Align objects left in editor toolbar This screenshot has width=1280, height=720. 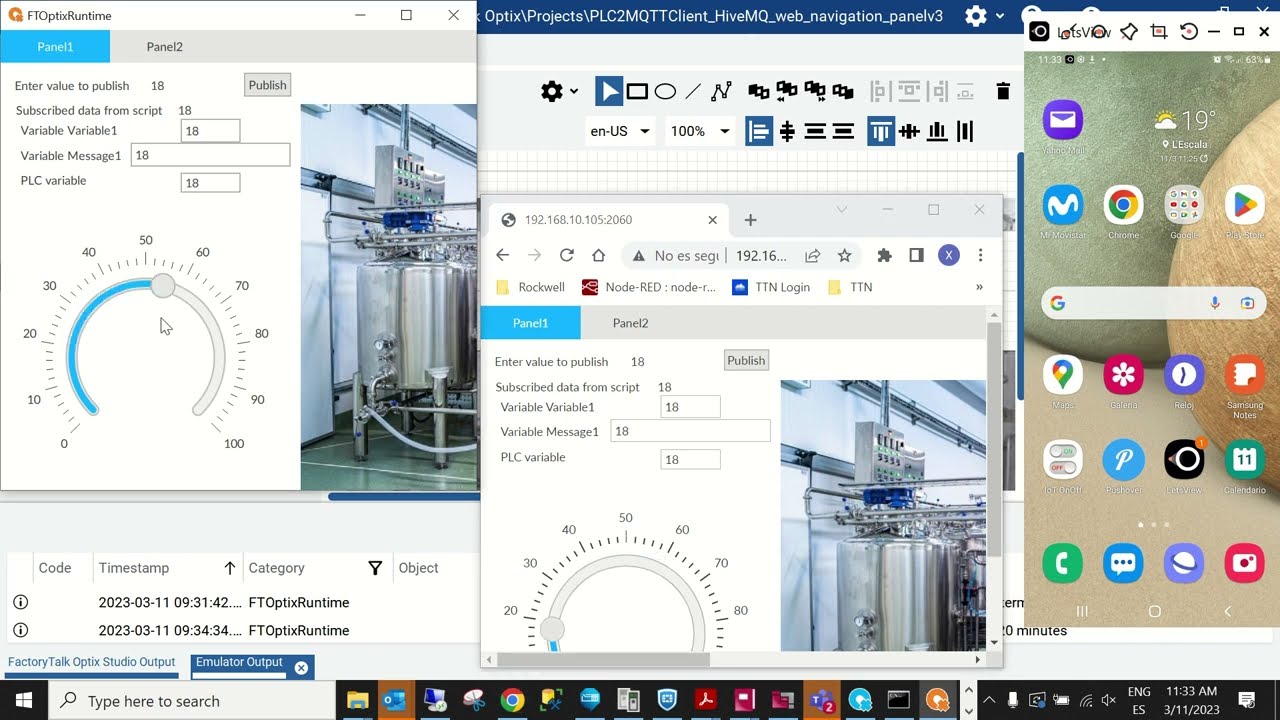(x=759, y=131)
